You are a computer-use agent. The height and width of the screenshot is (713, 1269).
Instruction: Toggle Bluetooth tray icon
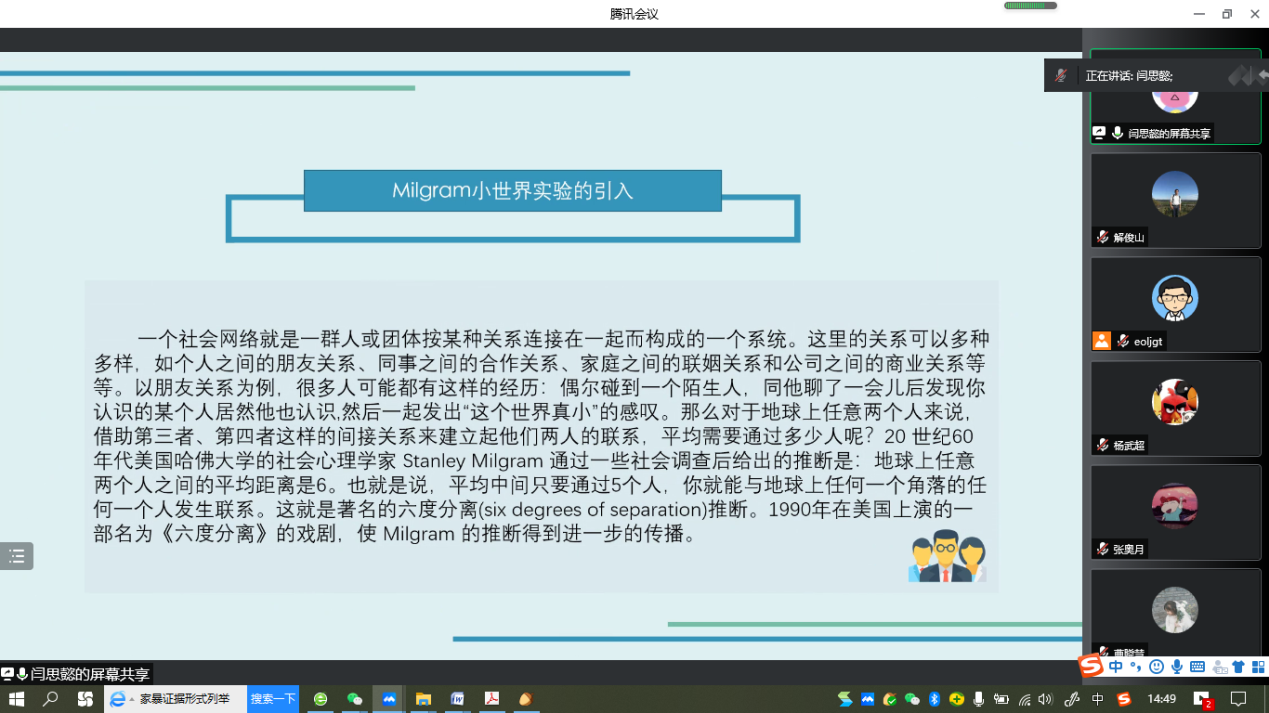(x=934, y=699)
